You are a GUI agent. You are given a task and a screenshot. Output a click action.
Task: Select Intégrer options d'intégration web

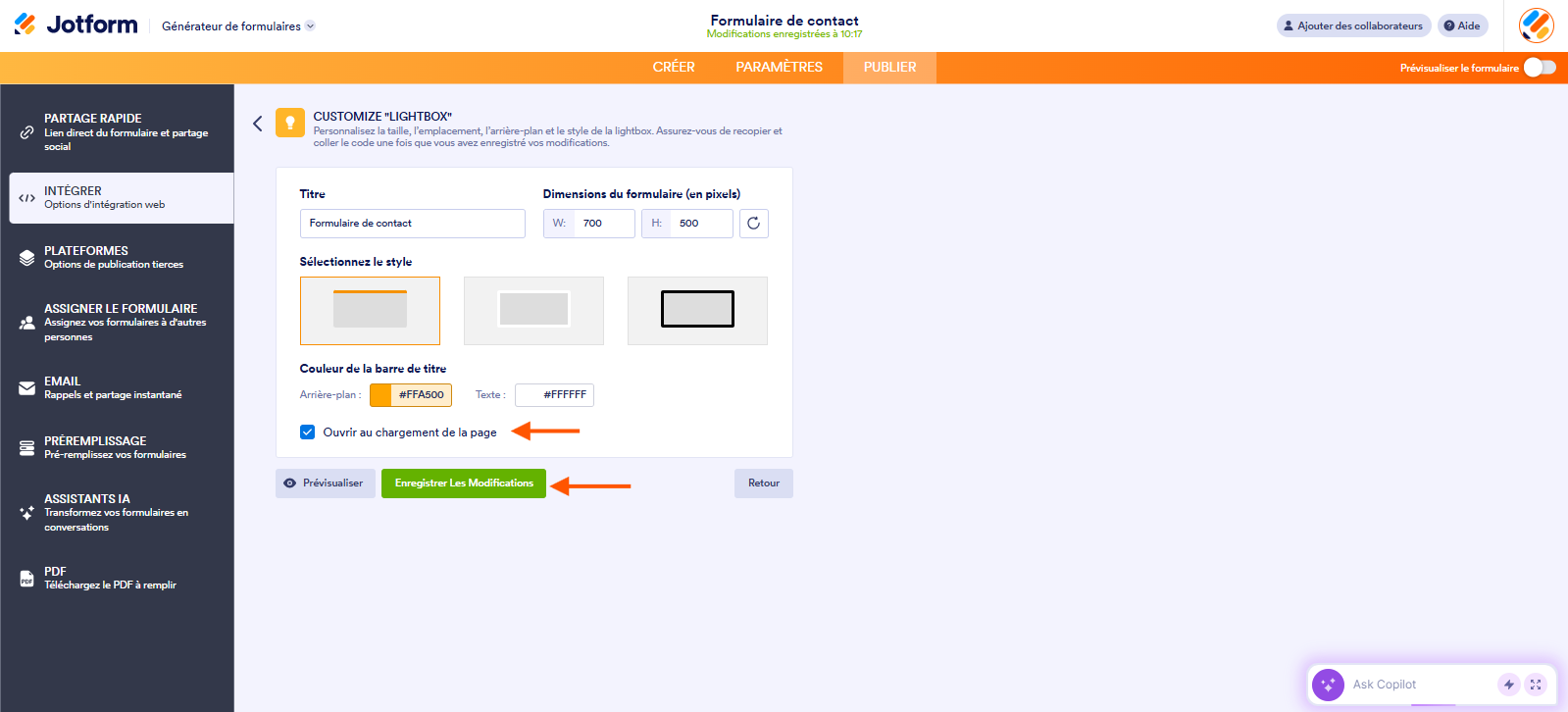(x=122, y=198)
